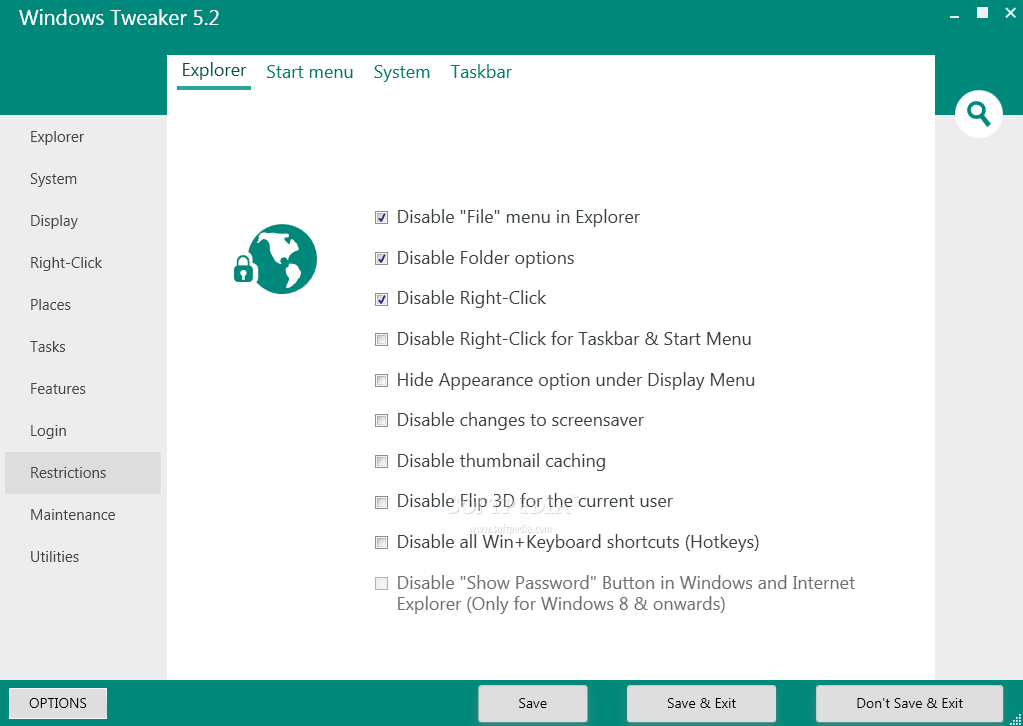Tick Disable thumbnail caching

point(381,462)
